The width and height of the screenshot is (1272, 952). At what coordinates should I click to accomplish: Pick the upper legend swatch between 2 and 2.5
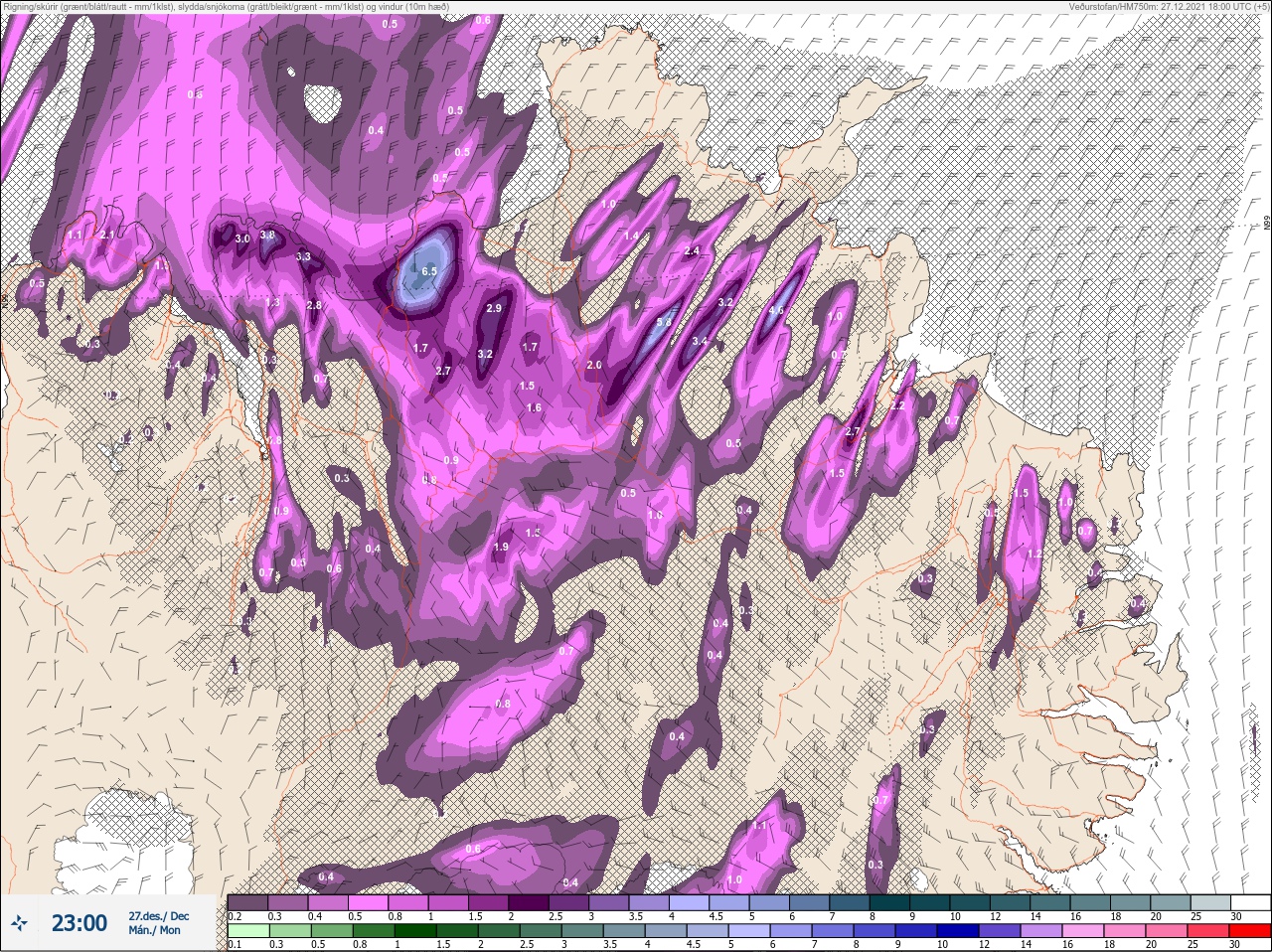528,901
